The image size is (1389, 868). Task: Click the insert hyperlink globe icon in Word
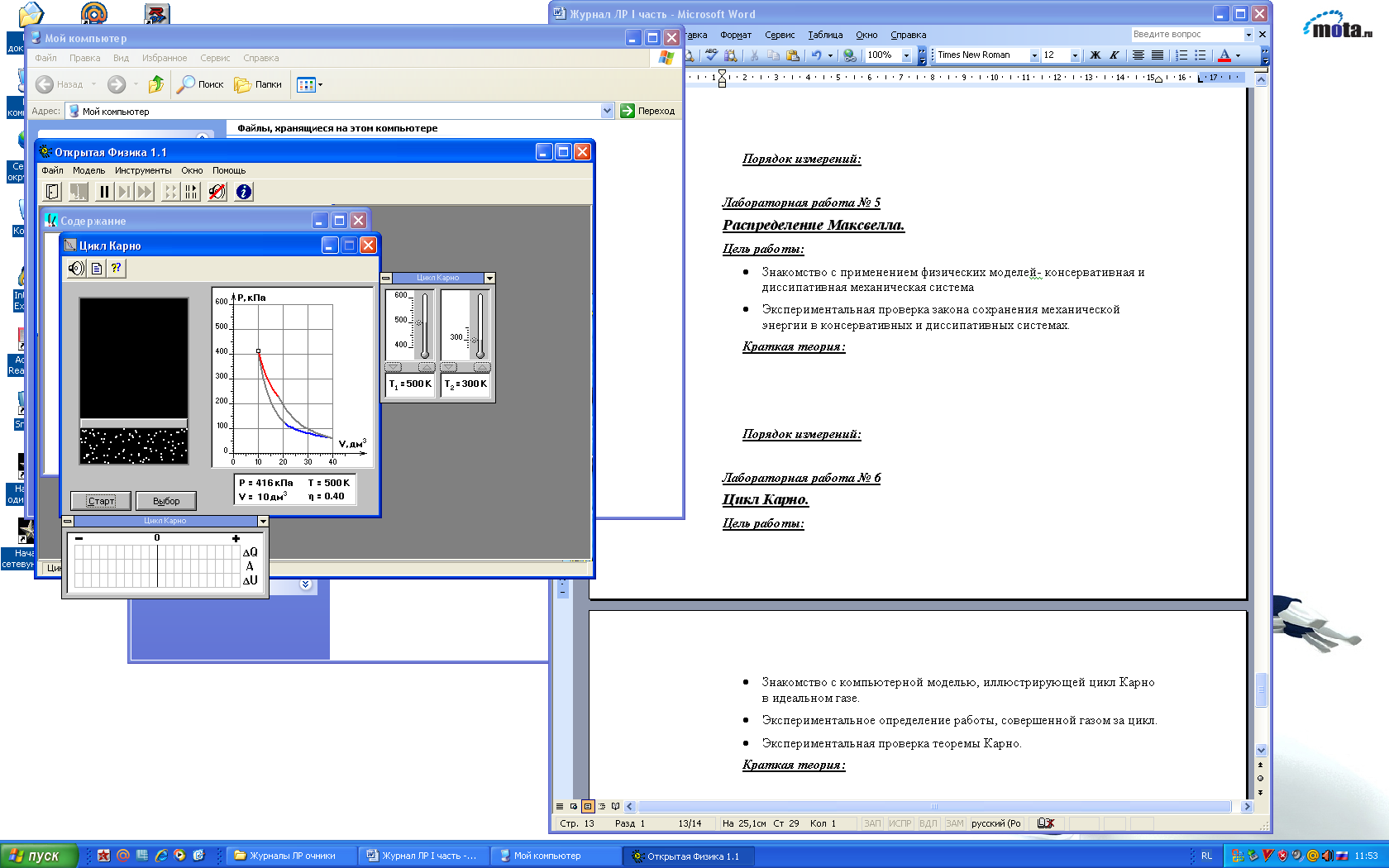849,55
